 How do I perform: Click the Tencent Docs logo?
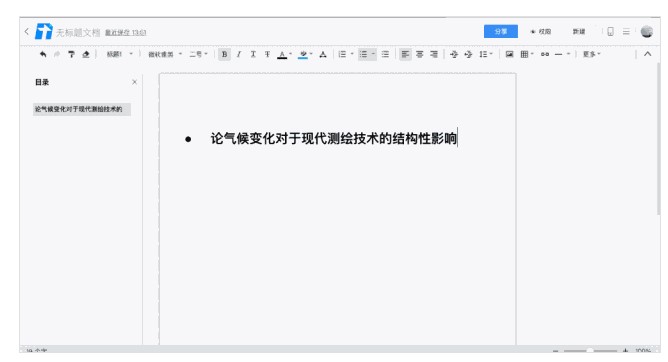[x=43, y=32]
